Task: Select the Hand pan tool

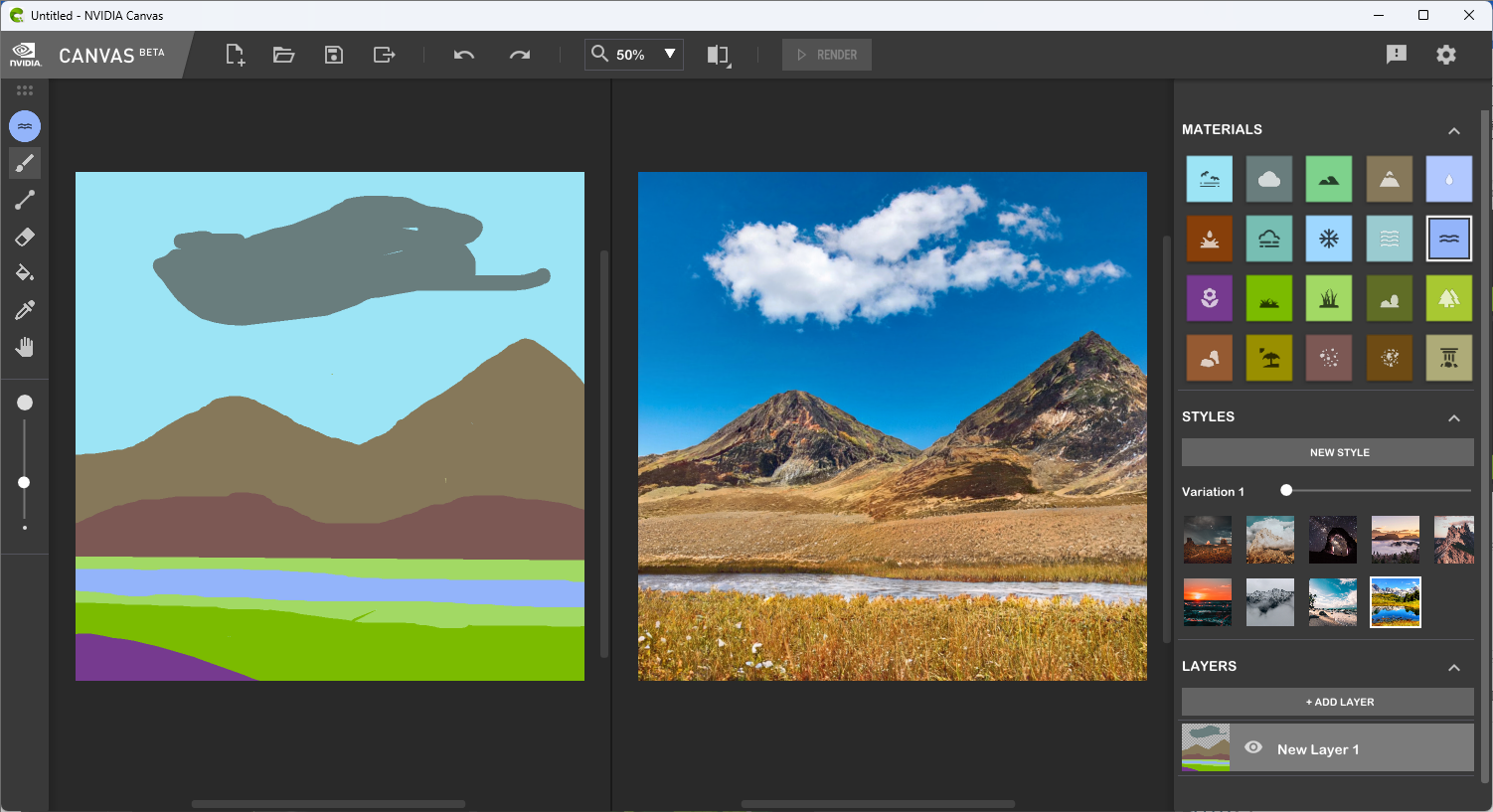Action: 25,347
